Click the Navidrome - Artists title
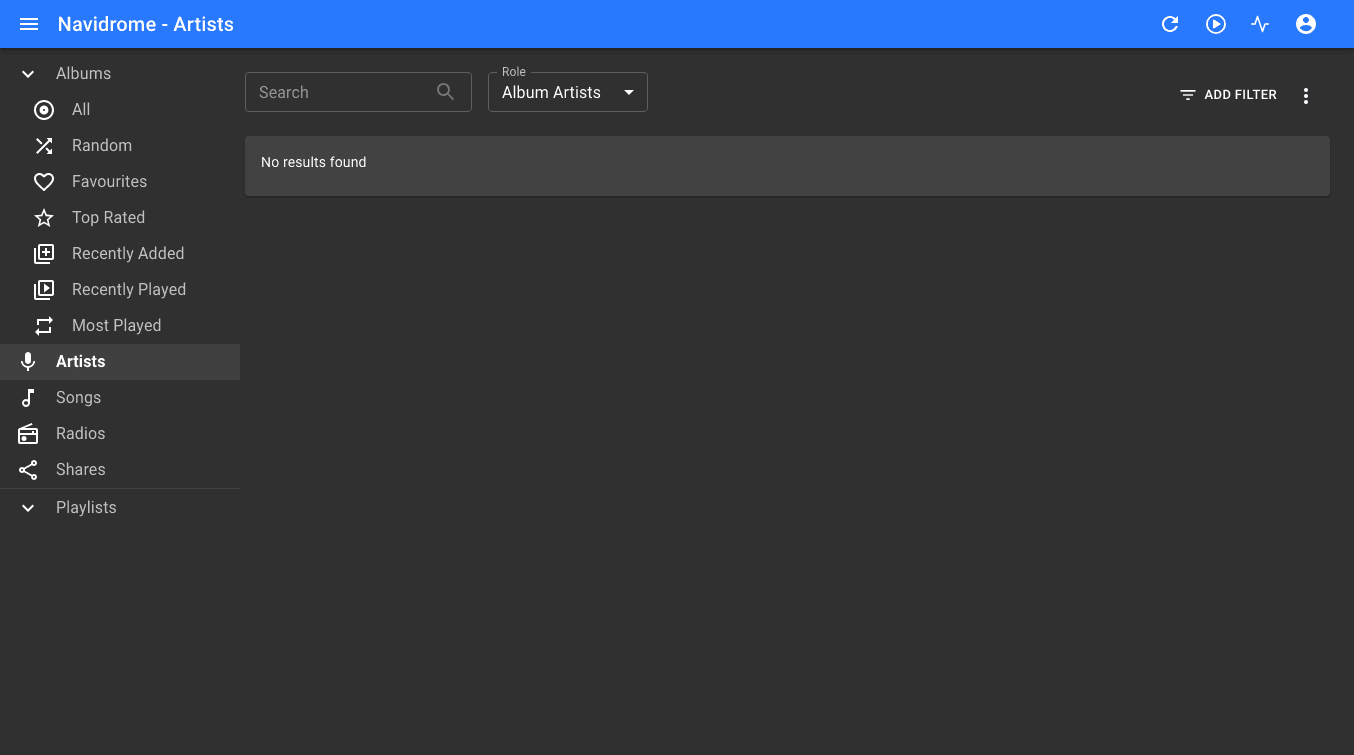The width and height of the screenshot is (1354, 755). click(146, 24)
